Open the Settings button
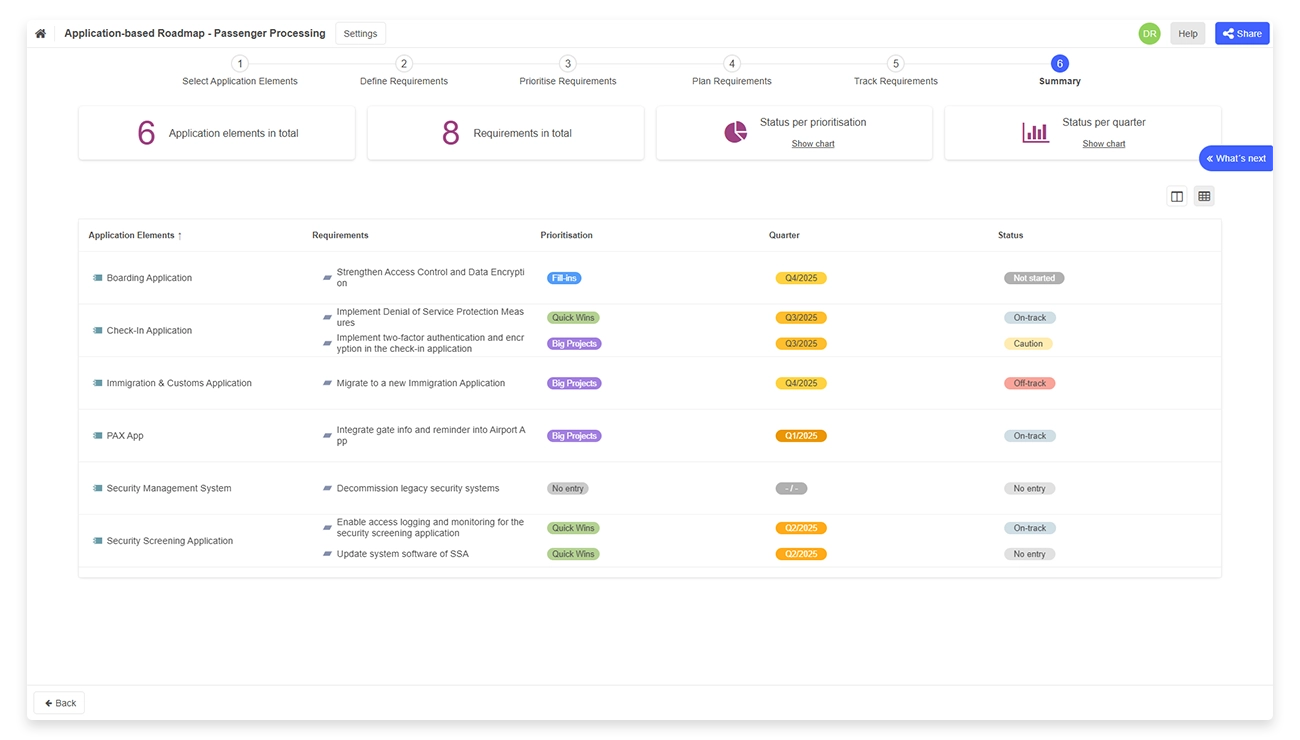Screen dimensions: 1300x740 (360, 34)
